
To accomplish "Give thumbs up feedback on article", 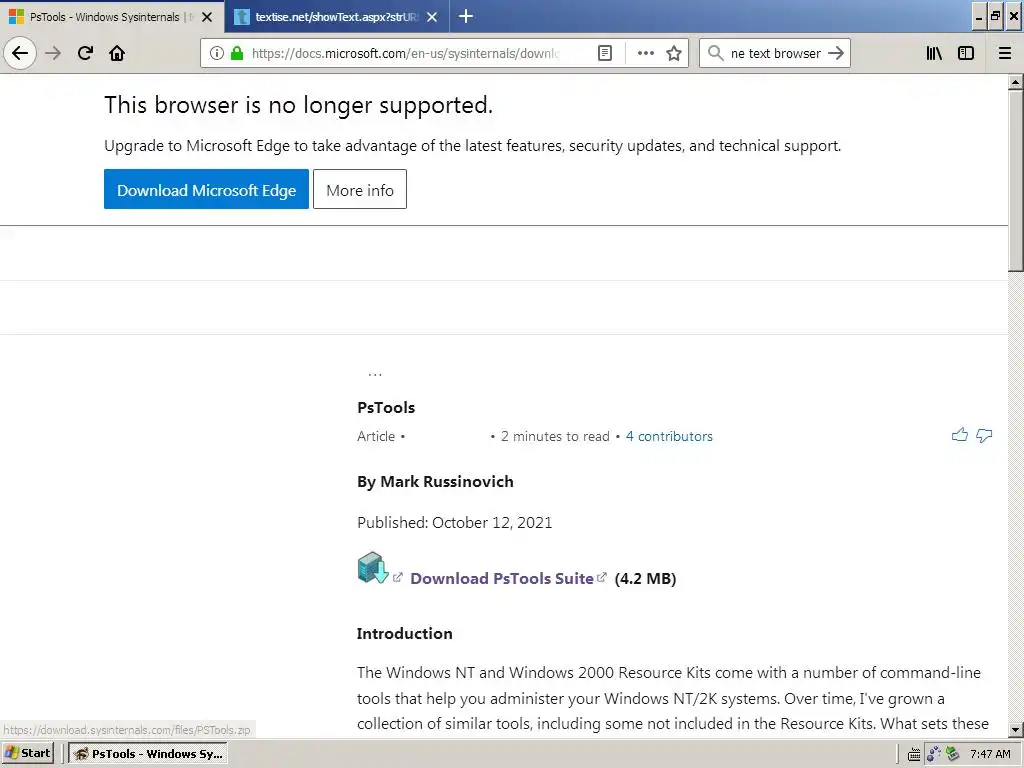I will coord(959,435).
